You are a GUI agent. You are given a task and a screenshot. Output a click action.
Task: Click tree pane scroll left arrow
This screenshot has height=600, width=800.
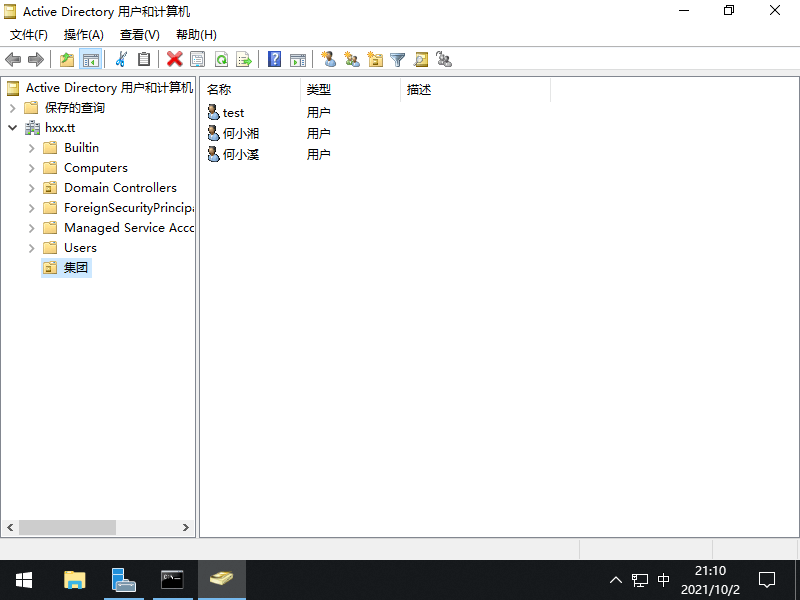click(10, 528)
